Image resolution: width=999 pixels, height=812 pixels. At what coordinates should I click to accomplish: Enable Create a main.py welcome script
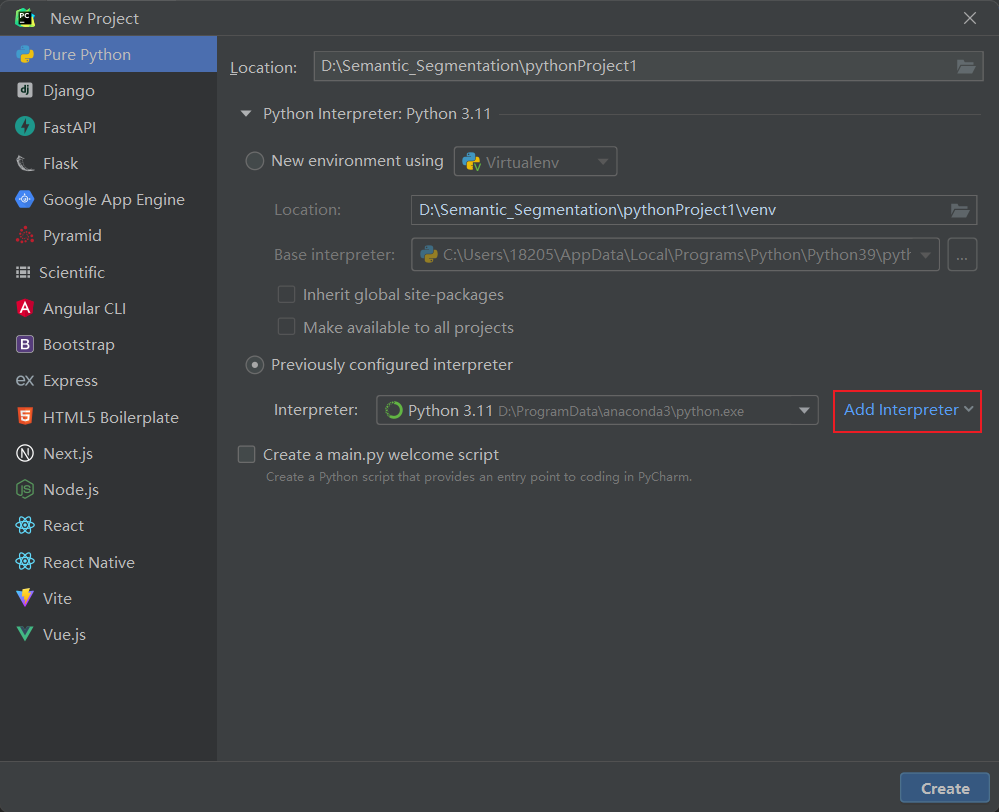(x=247, y=454)
